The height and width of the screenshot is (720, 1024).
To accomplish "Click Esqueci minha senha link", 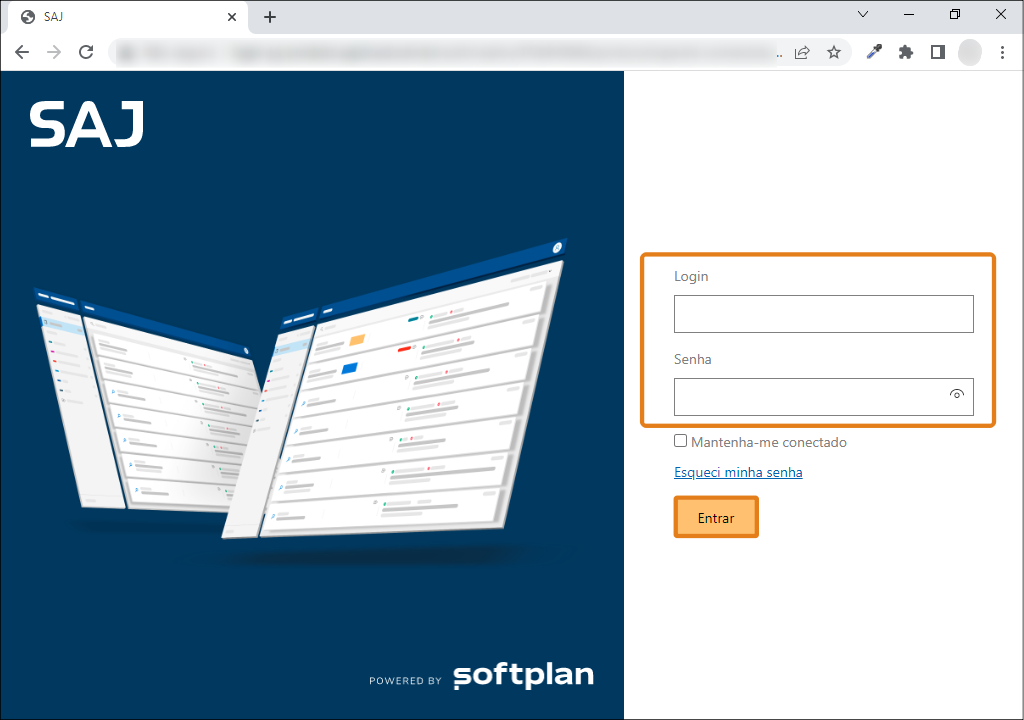I will coord(738,472).
